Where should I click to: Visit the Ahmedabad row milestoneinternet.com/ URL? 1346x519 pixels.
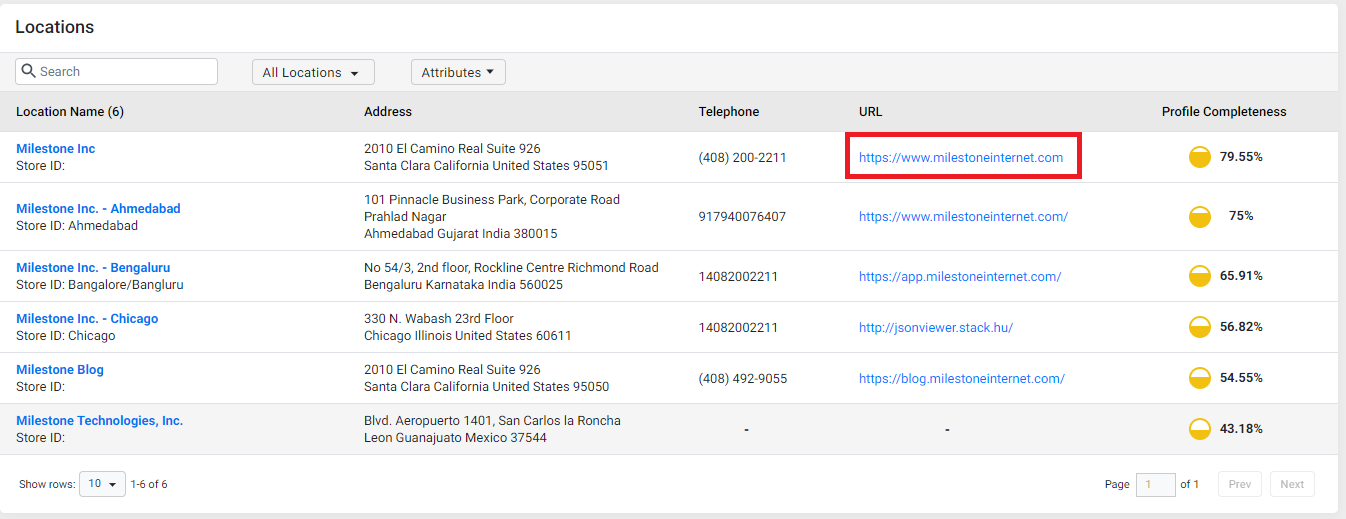963,217
